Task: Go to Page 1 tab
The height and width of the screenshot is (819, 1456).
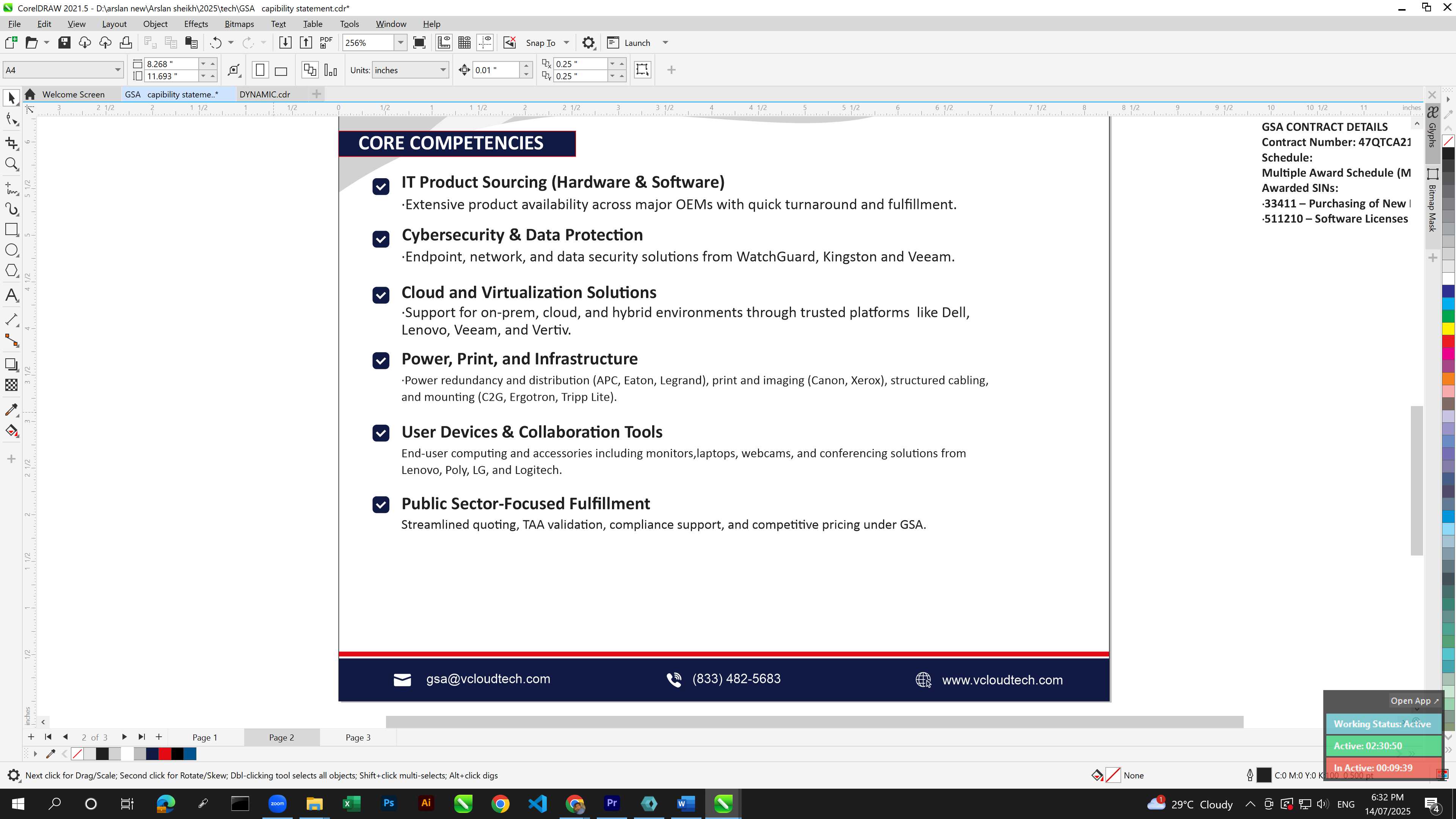Action: tap(205, 737)
